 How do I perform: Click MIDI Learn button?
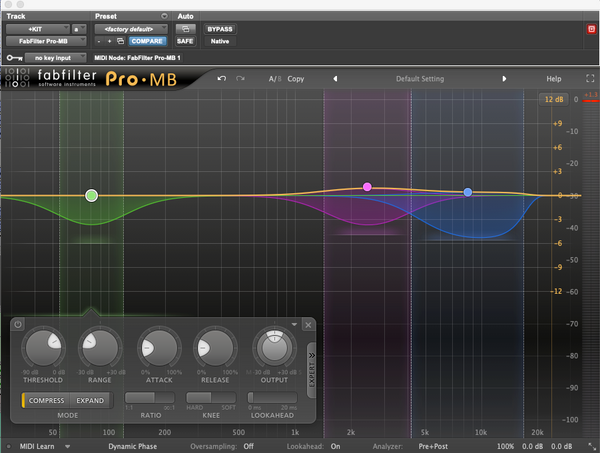(37, 446)
